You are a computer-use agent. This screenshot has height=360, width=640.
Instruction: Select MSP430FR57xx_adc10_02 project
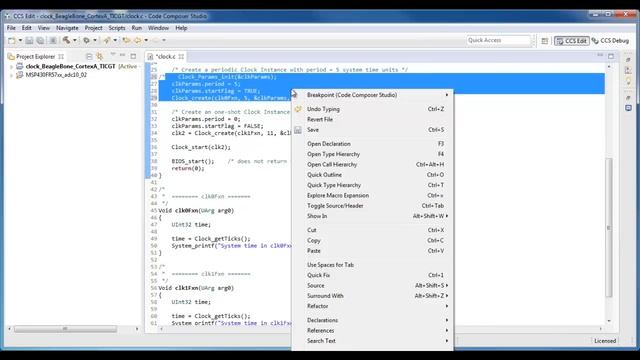56,75
